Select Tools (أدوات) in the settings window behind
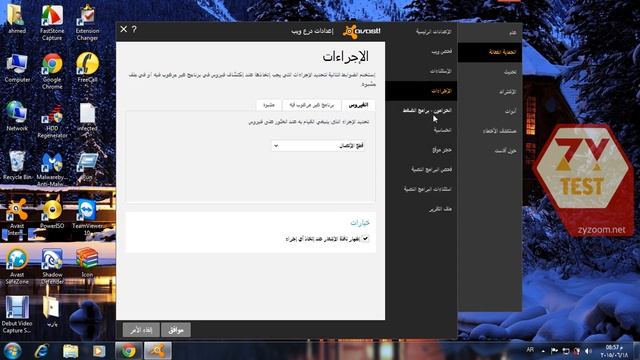The width and height of the screenshot is (640, 360). pos(490,111)
